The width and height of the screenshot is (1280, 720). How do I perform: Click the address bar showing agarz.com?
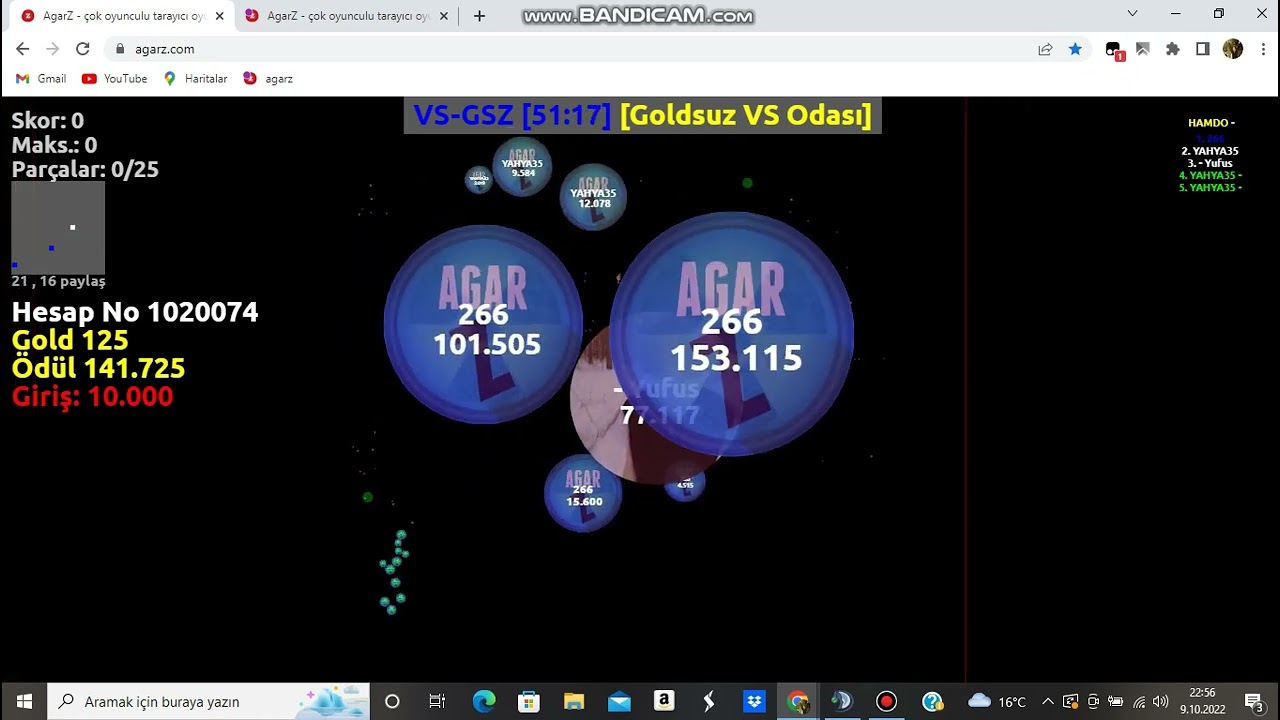(x=570, y=49)
